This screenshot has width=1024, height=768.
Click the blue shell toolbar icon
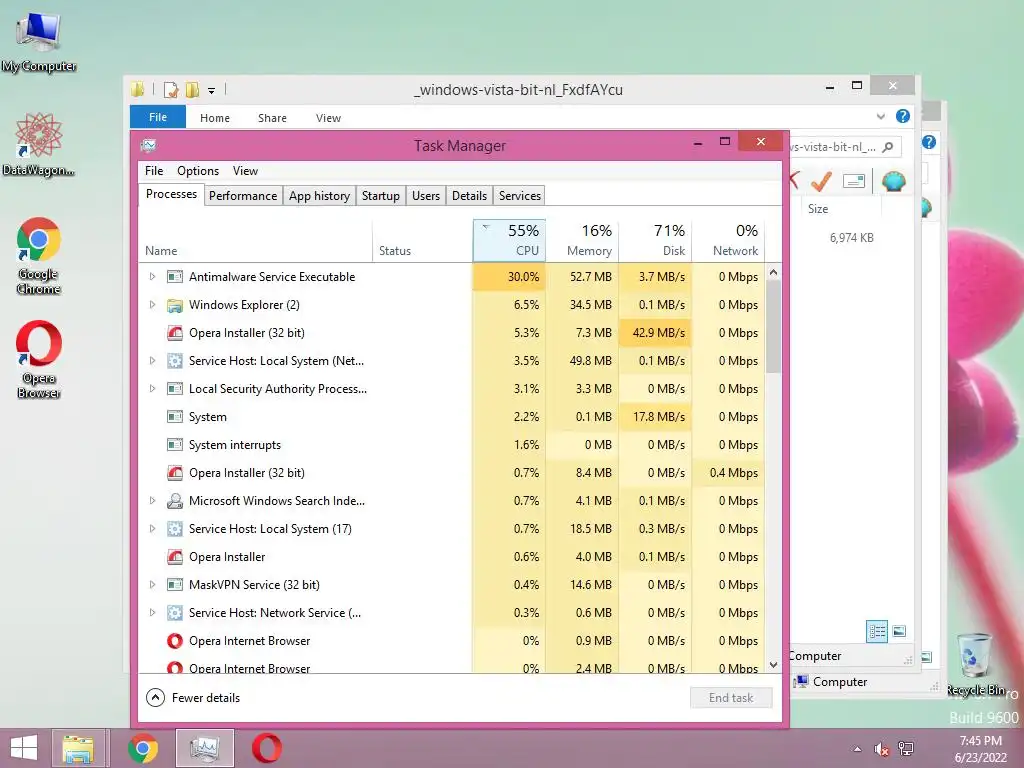893,180
